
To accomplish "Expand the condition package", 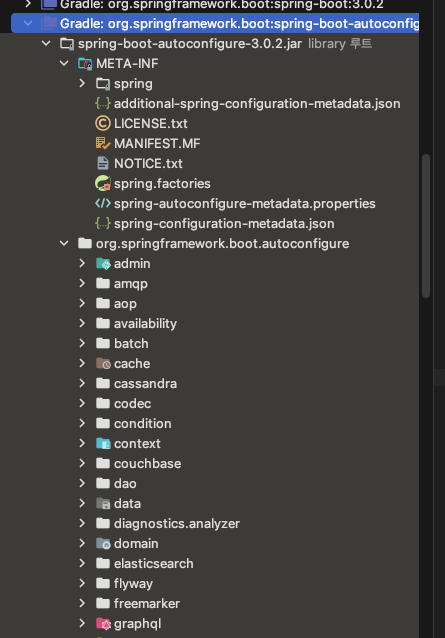I will (82, 423).
